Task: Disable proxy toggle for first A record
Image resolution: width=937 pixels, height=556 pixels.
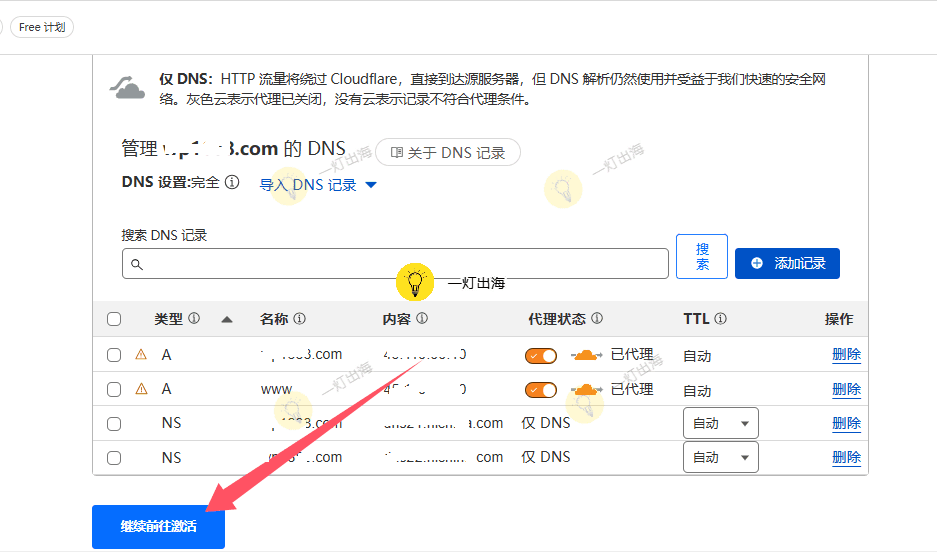Action: (541, 355)
